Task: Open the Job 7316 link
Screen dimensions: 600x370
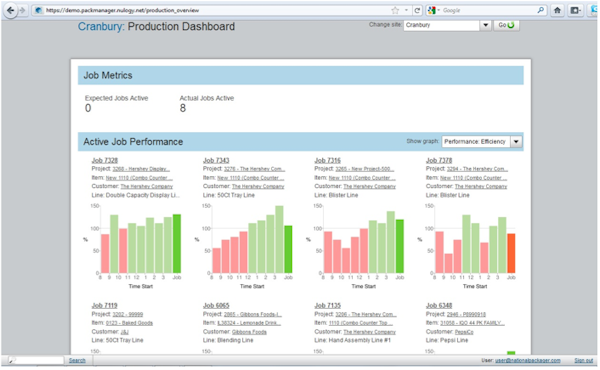Action: tap(327, 160)
